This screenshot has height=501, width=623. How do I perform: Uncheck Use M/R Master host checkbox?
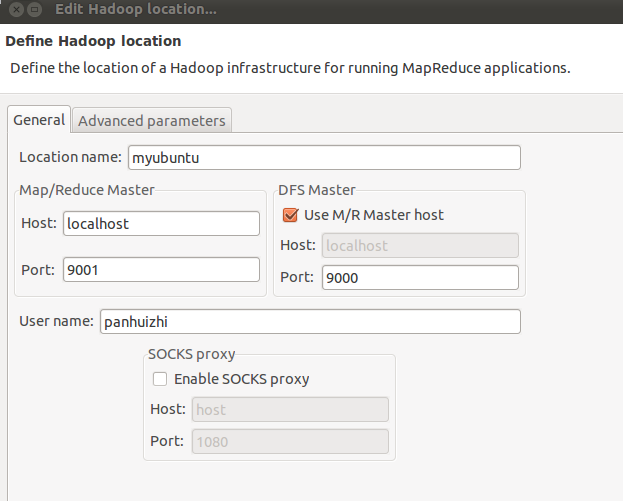290,215
